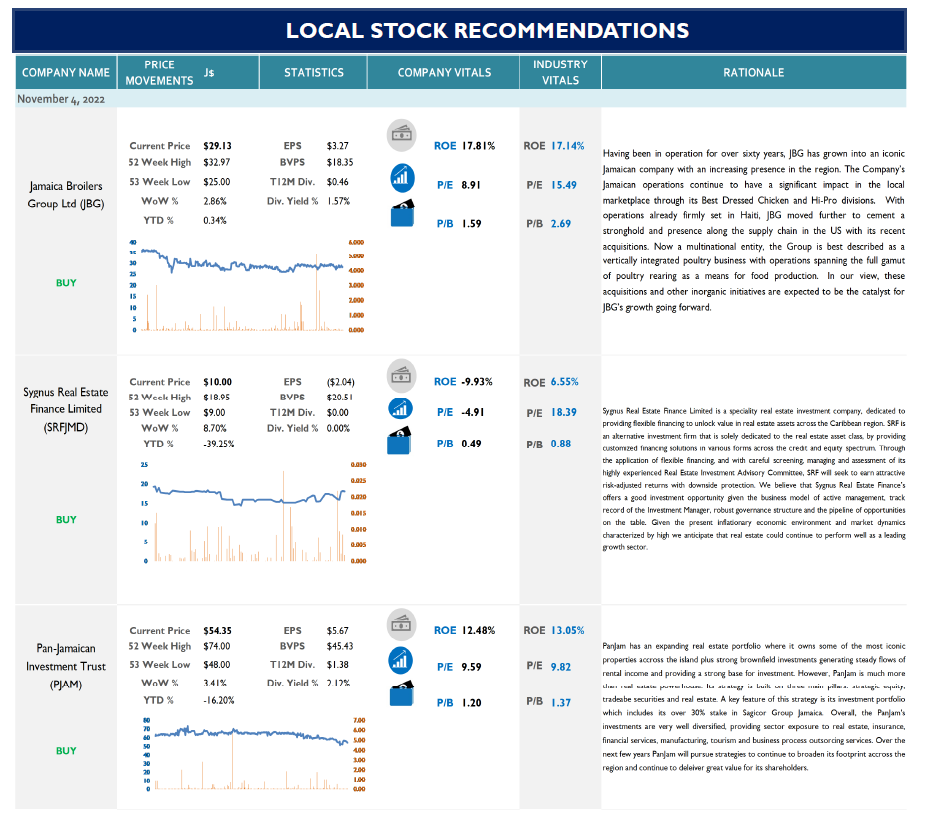Click the Sygnus Real Estate Finance Limited name
Screen dimensions: 932x818
[x=66, y=410]
